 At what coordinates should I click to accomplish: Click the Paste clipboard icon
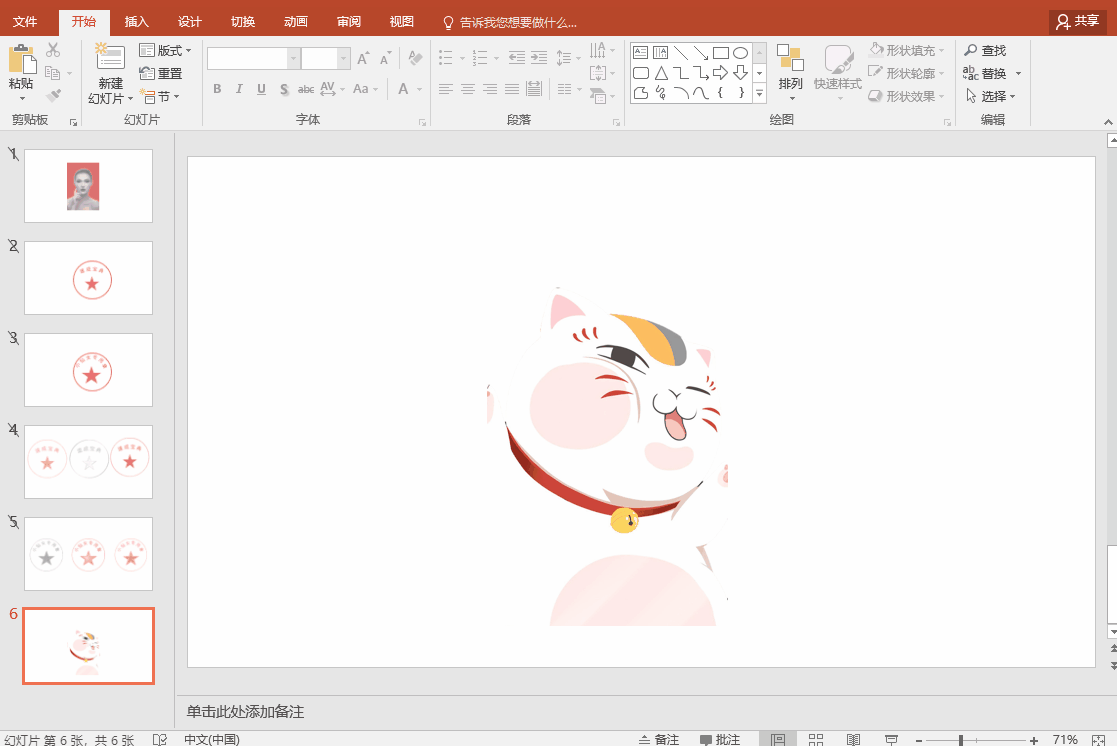click(21, 60)
